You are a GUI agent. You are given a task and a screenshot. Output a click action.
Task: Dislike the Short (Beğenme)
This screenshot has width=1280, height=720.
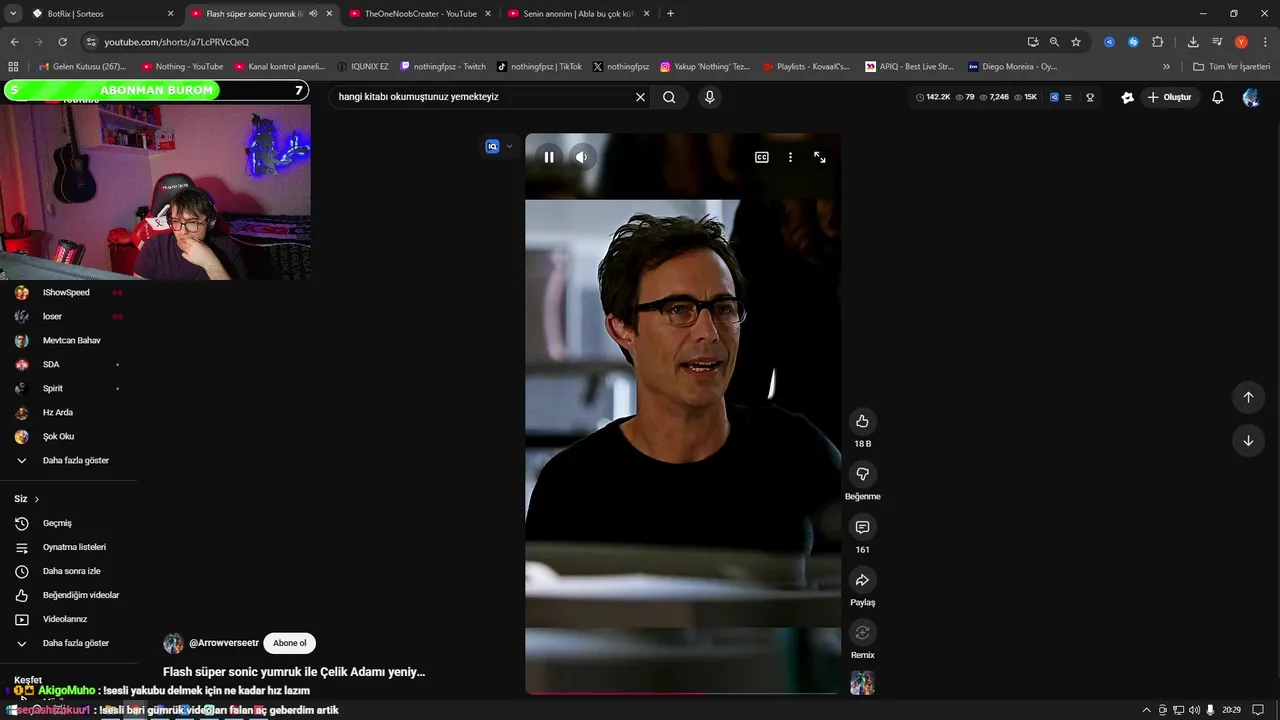(862, 474)
